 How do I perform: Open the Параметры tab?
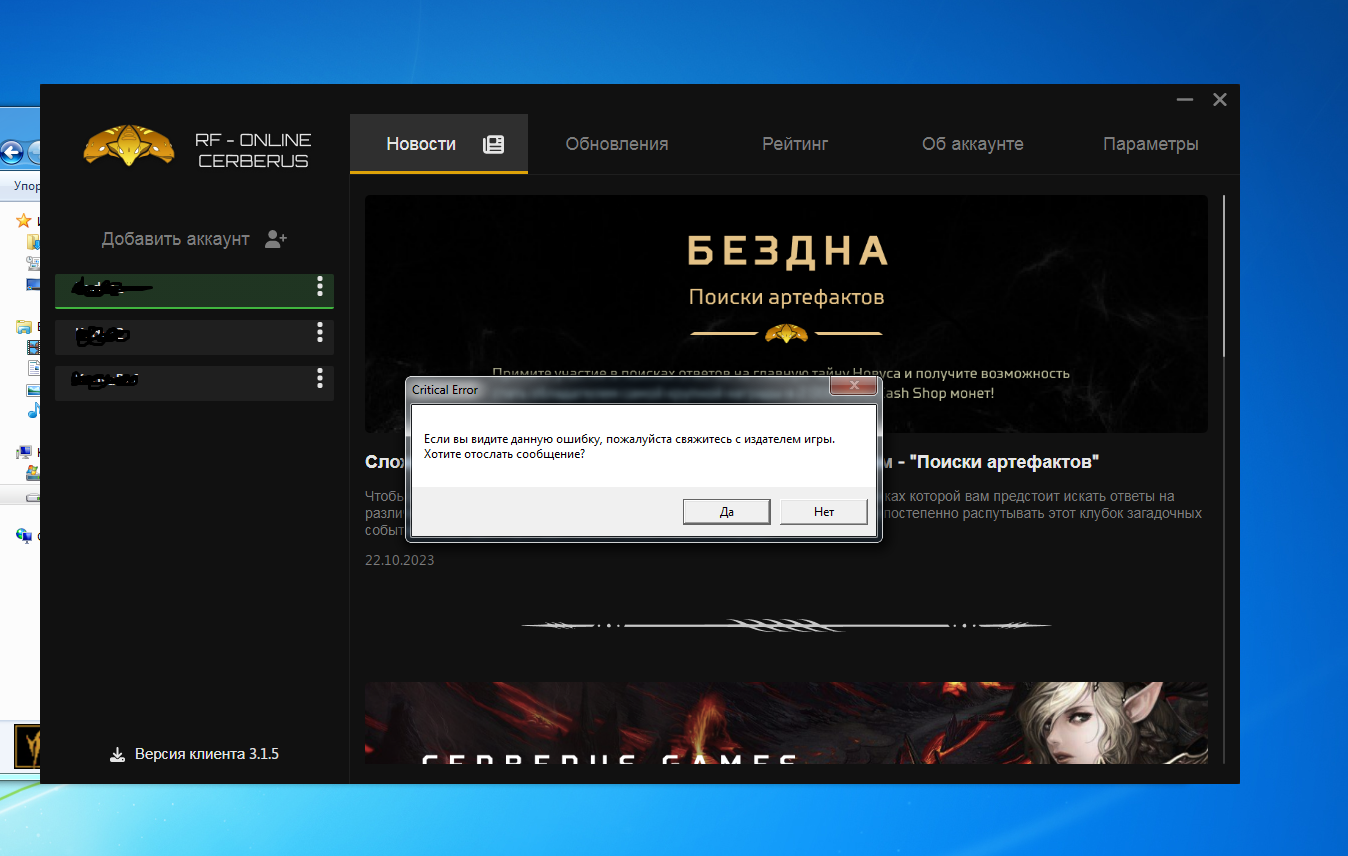1151,144
